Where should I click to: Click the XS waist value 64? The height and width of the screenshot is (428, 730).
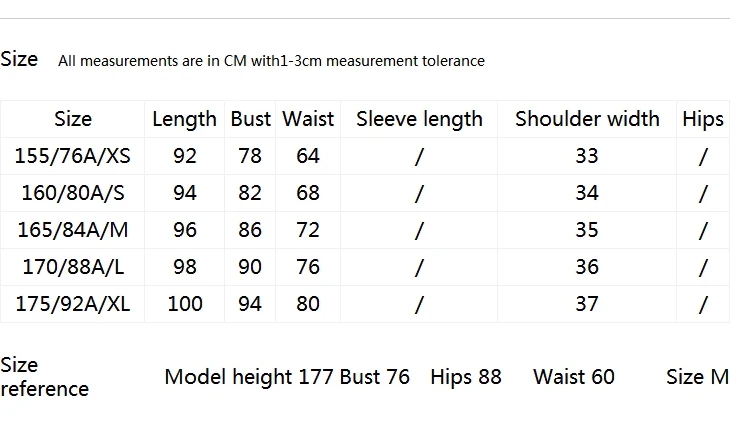pyautogui.click(x=308, y=156)
